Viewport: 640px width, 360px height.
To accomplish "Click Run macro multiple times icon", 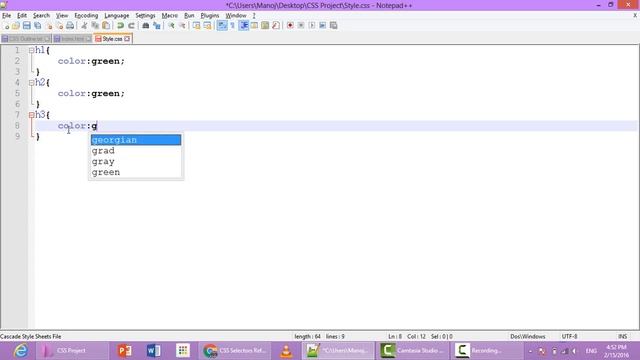I will click(x=322, y=26).
